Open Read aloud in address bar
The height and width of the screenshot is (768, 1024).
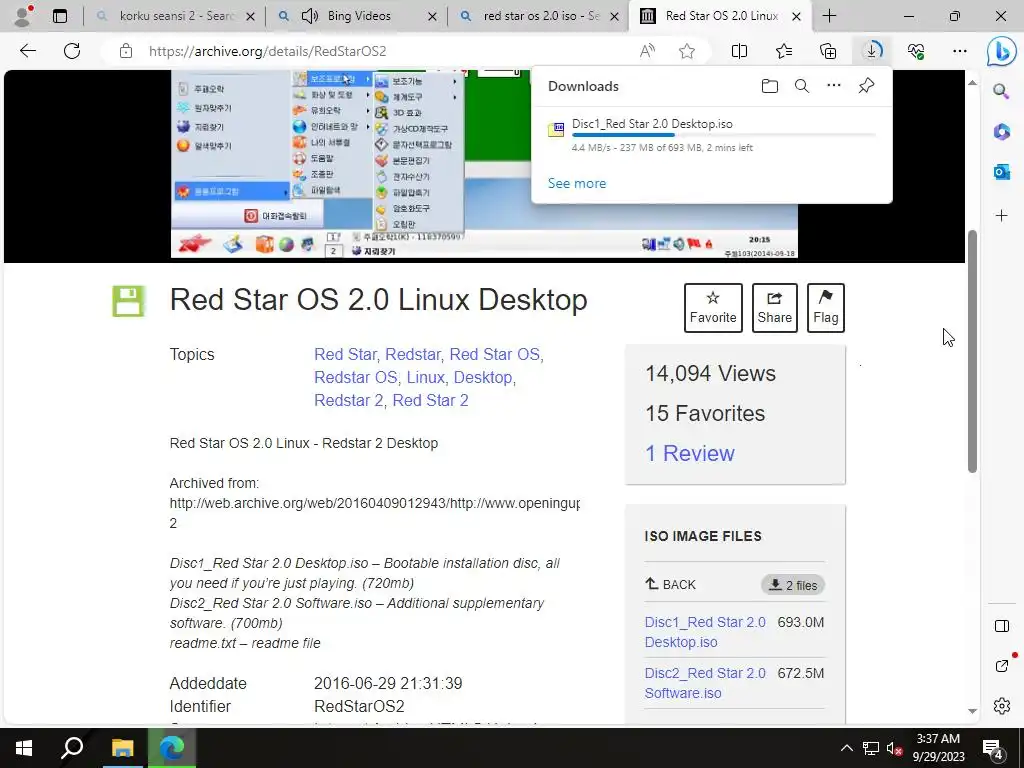click(x=647, y=51)
